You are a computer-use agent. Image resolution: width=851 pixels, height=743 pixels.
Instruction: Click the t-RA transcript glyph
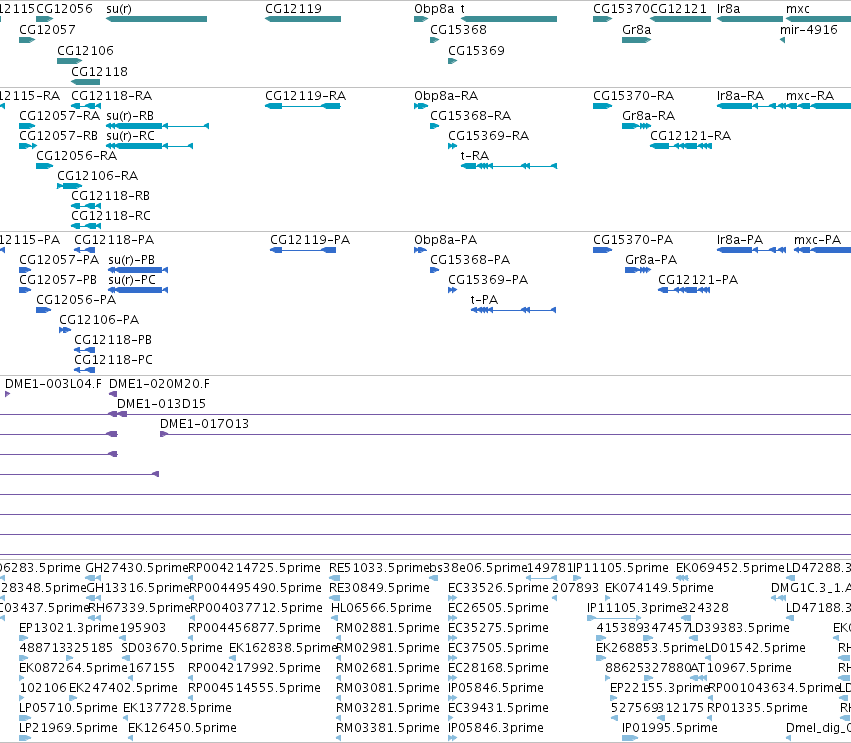[509, 166]
